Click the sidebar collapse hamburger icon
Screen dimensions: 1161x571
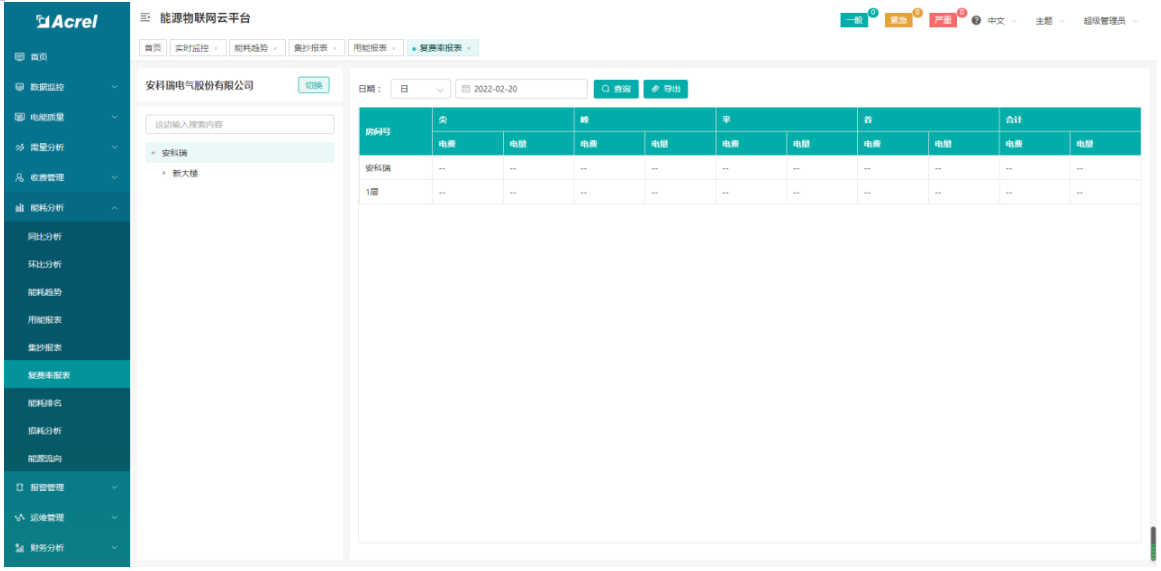pyautogui.click(x=145, y=18)
